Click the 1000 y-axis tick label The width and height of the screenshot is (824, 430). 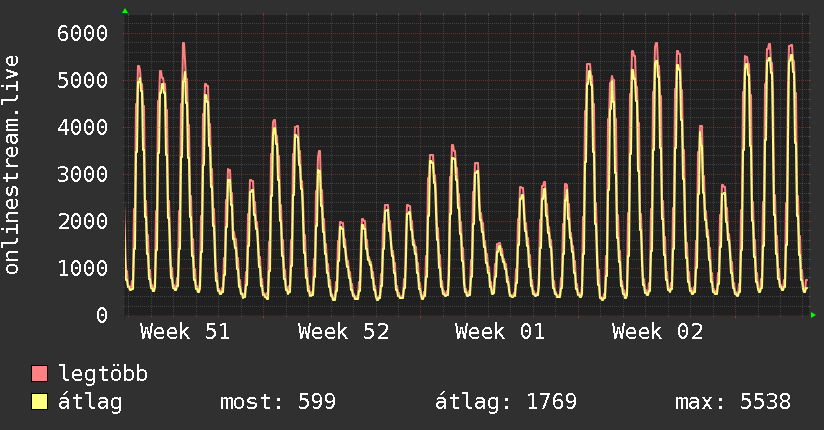click(83, 268)
